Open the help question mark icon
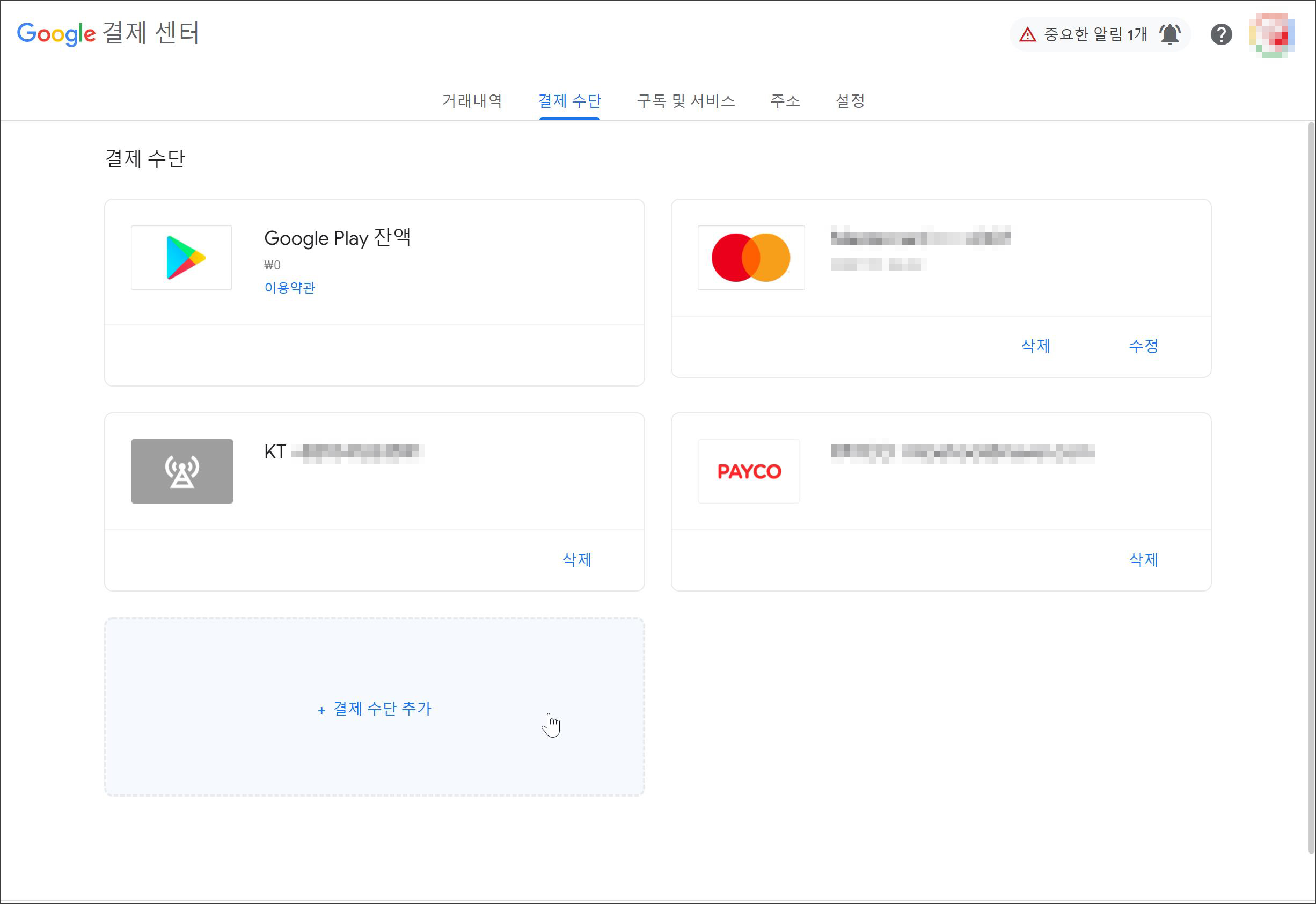 click(1221, 34)
